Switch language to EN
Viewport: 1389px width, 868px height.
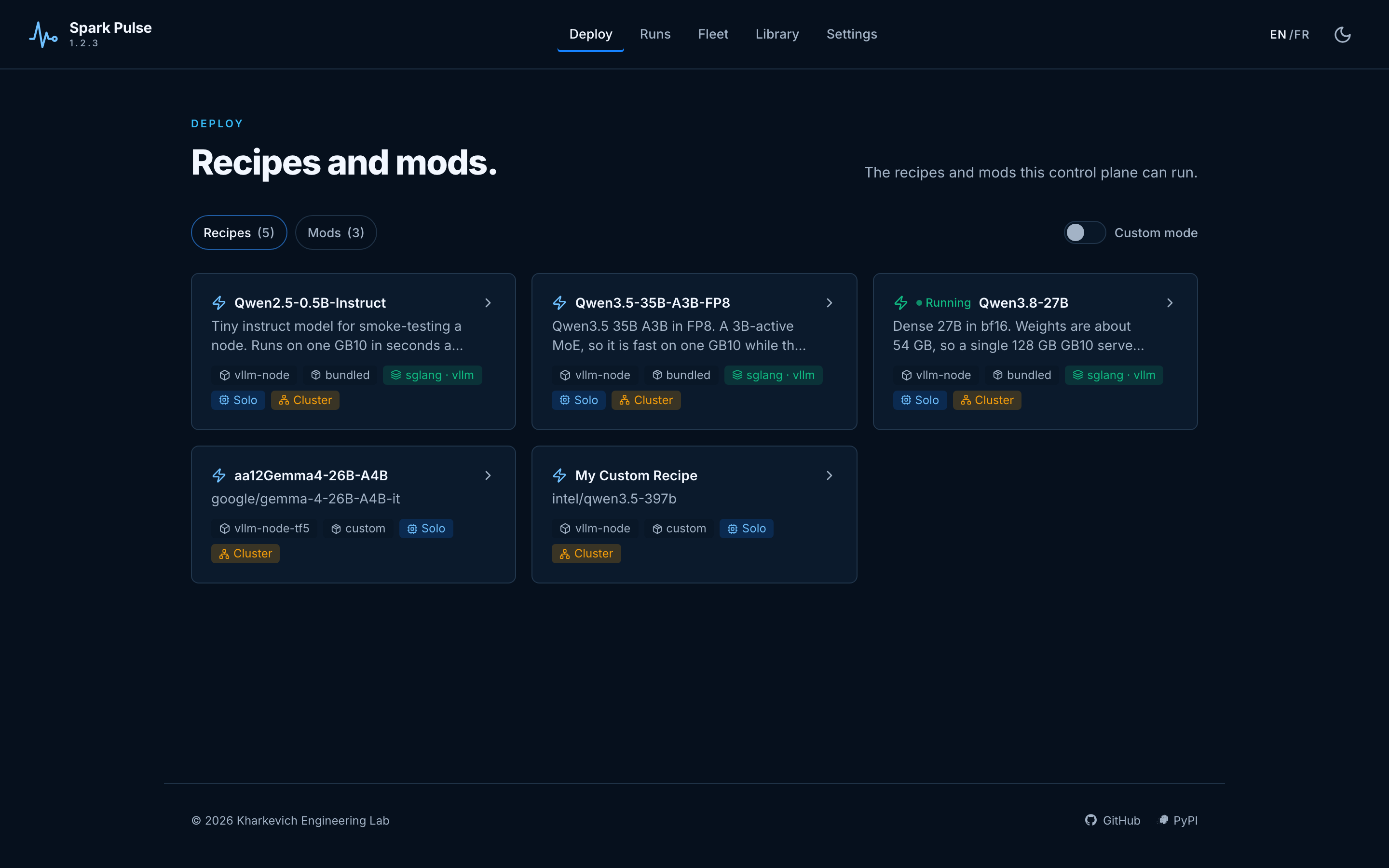click(x=1278, y=34)
